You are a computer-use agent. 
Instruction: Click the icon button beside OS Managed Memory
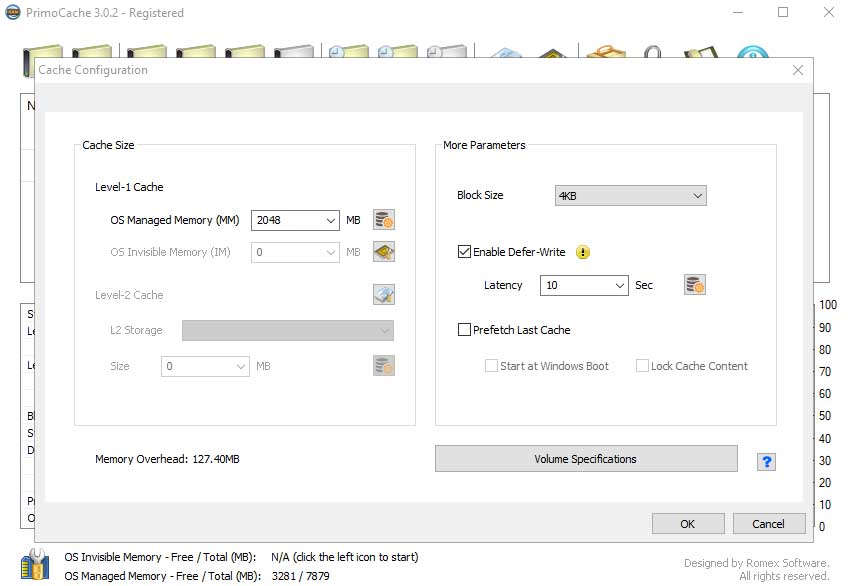point(384,220)
